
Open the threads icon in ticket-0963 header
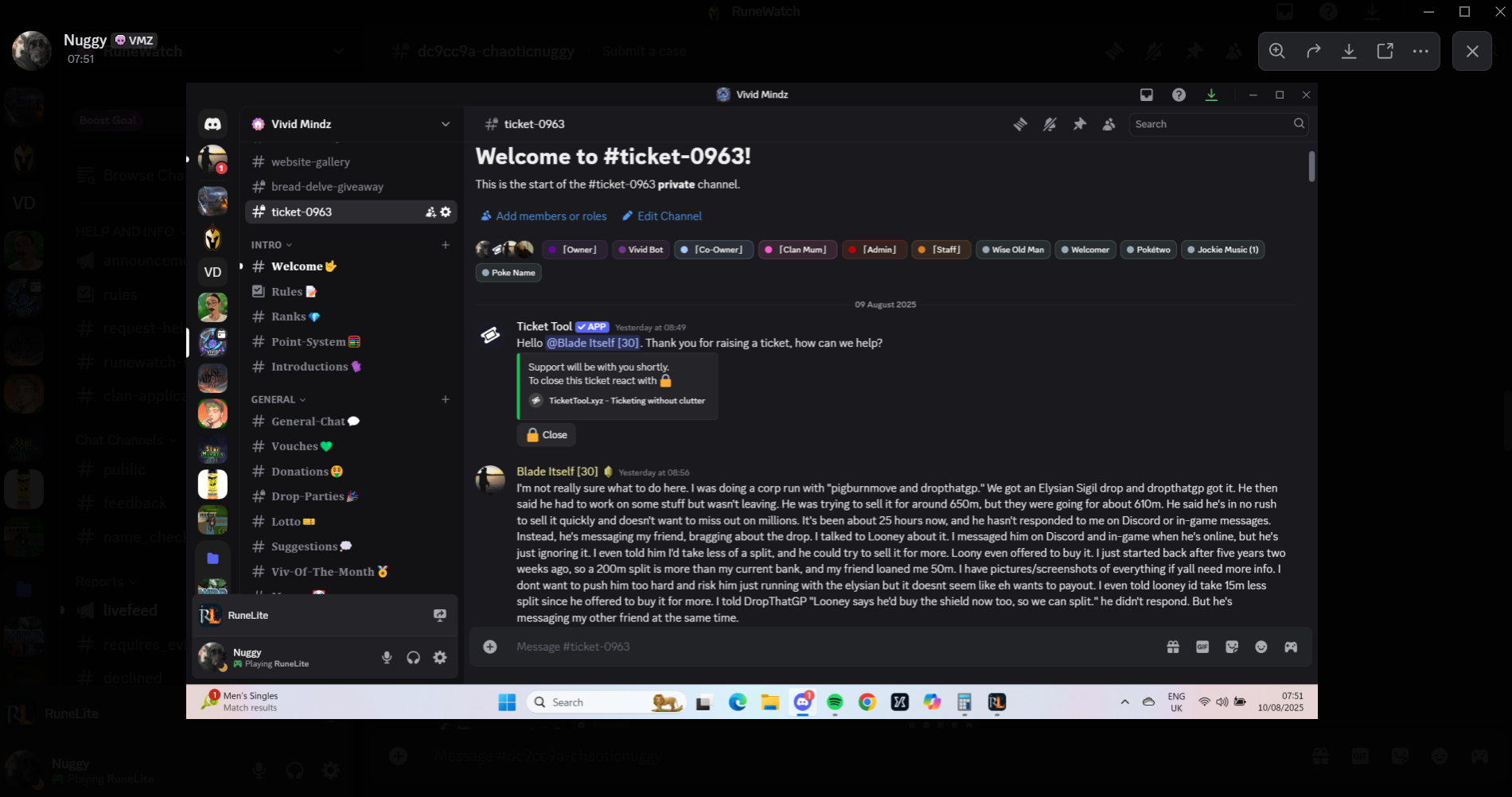click(1020, 124)
